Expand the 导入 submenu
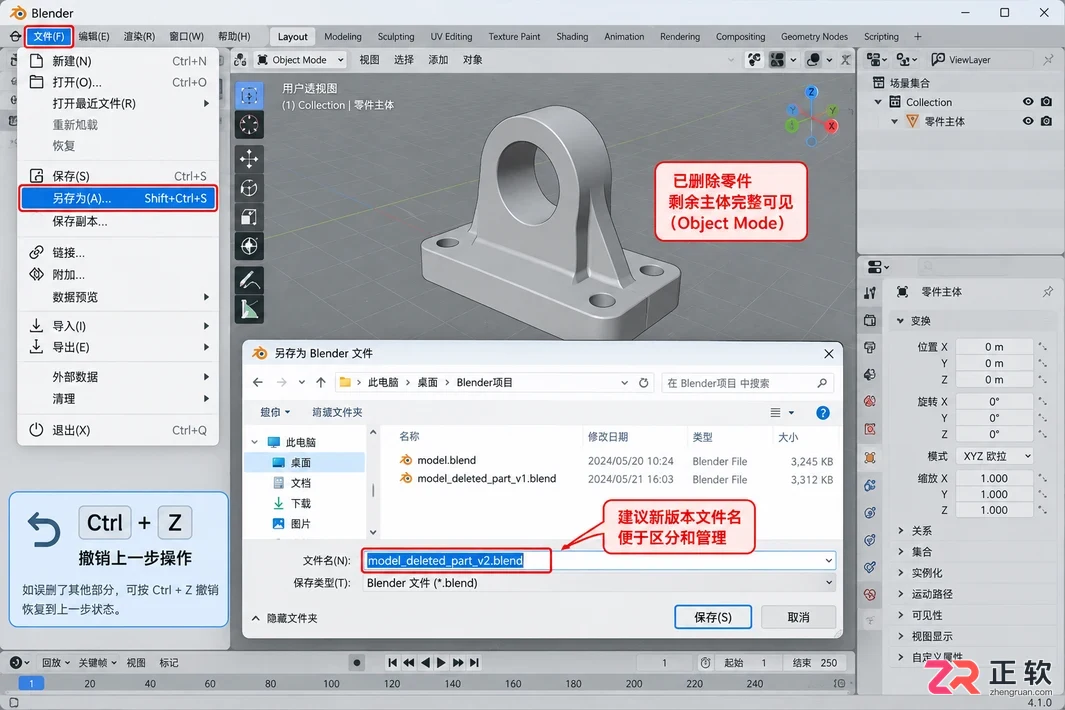 tap(118, 326)
